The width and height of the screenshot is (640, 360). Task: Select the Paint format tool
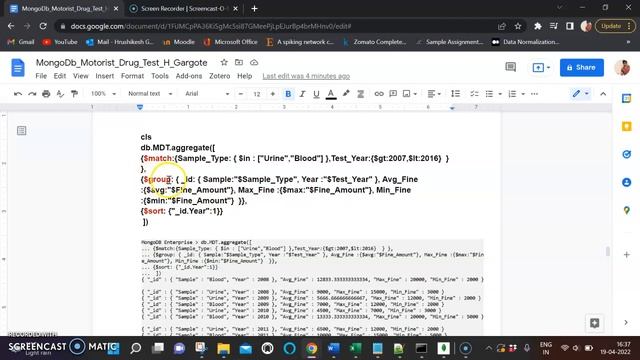click(74, 94)
